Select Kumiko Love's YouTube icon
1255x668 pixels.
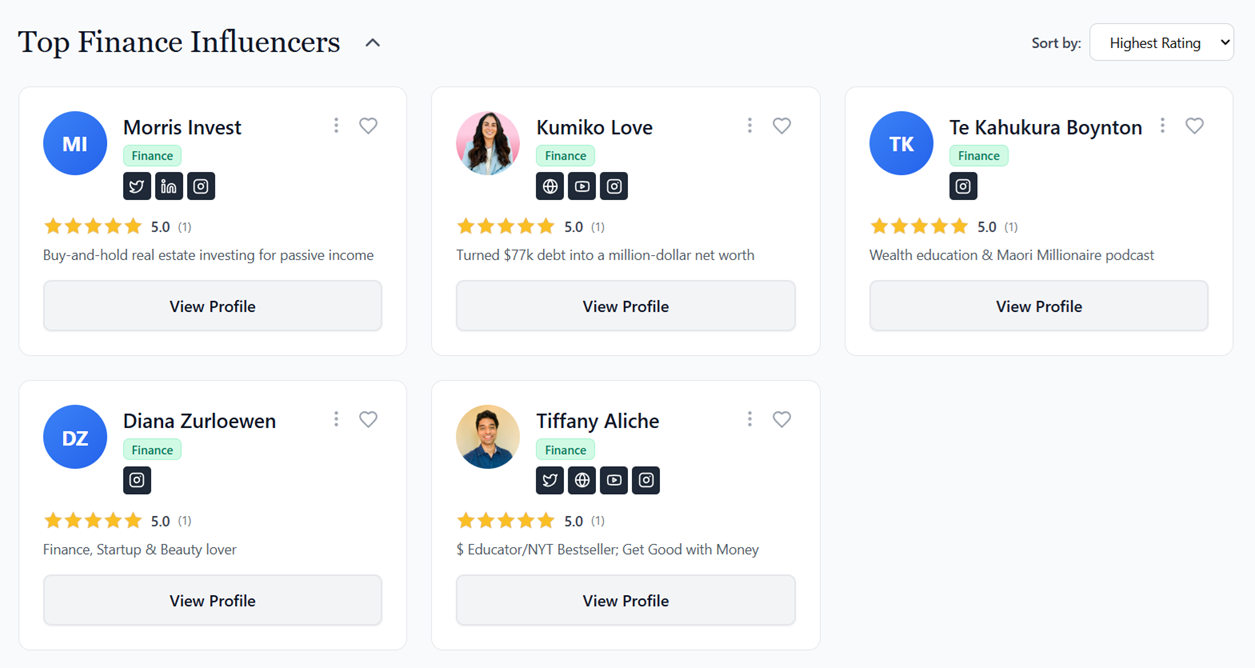pyautogui.click(x=582, y=186)
